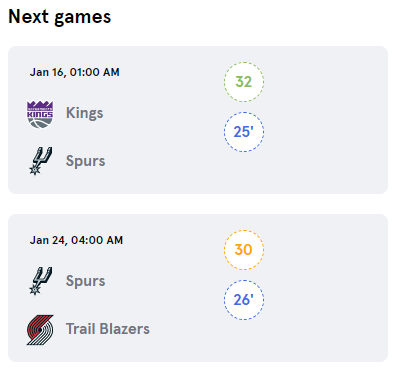The height and width of the screenshot is (369, 395).
Task: Click the Jan 16, 01:00 AM date
Action: [x=75, y=72]
